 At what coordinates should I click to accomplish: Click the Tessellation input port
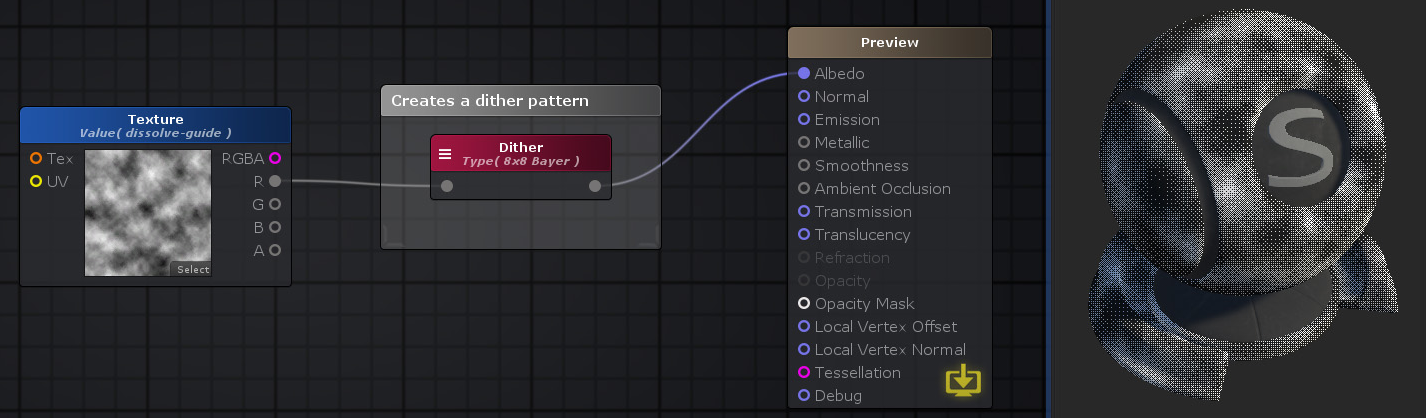(804, 372)
